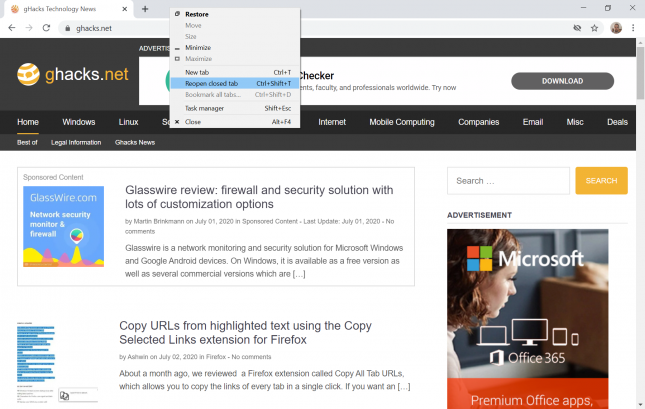Open the Internet category
The width and height of the screenshot is (645, 409).
(x=332, y=122)
